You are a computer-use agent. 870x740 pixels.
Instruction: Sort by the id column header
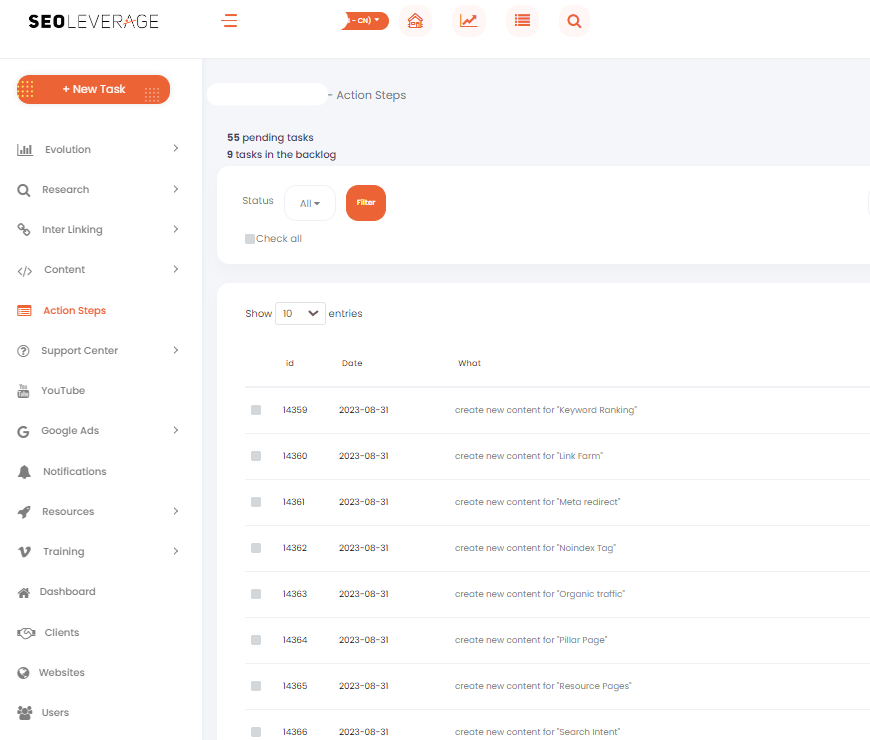point(290,363)
